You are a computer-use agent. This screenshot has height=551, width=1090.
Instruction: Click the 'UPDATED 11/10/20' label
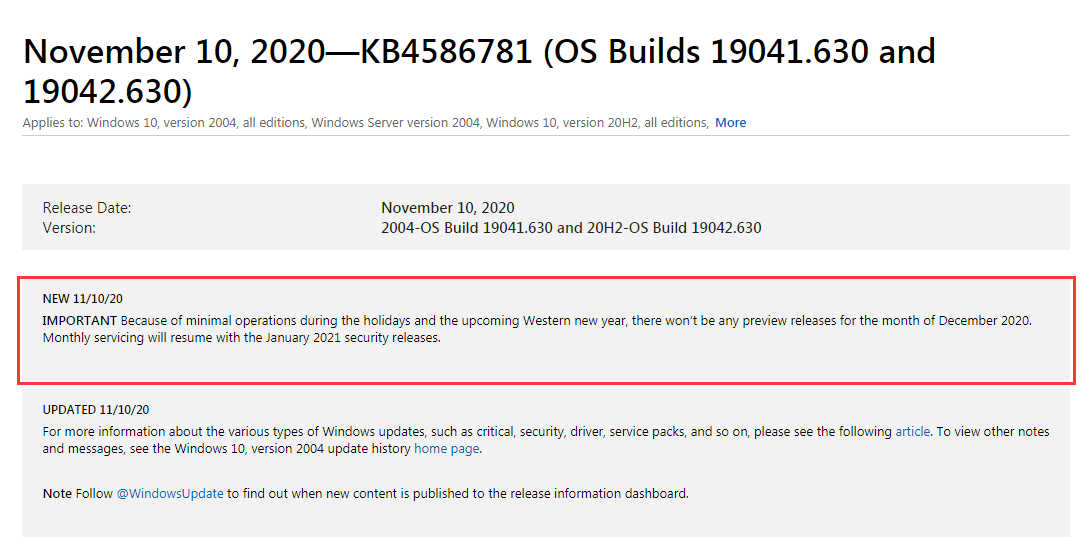96,410
